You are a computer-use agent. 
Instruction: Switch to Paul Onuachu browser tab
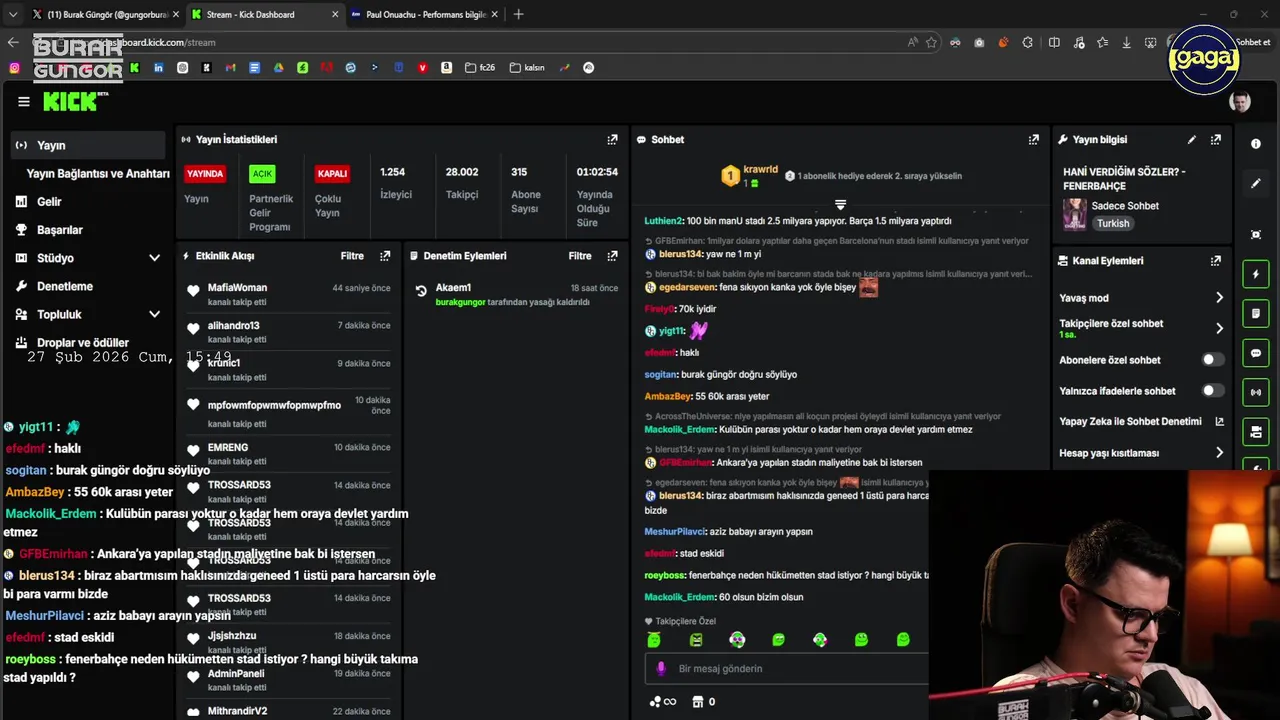coord(426,15)
